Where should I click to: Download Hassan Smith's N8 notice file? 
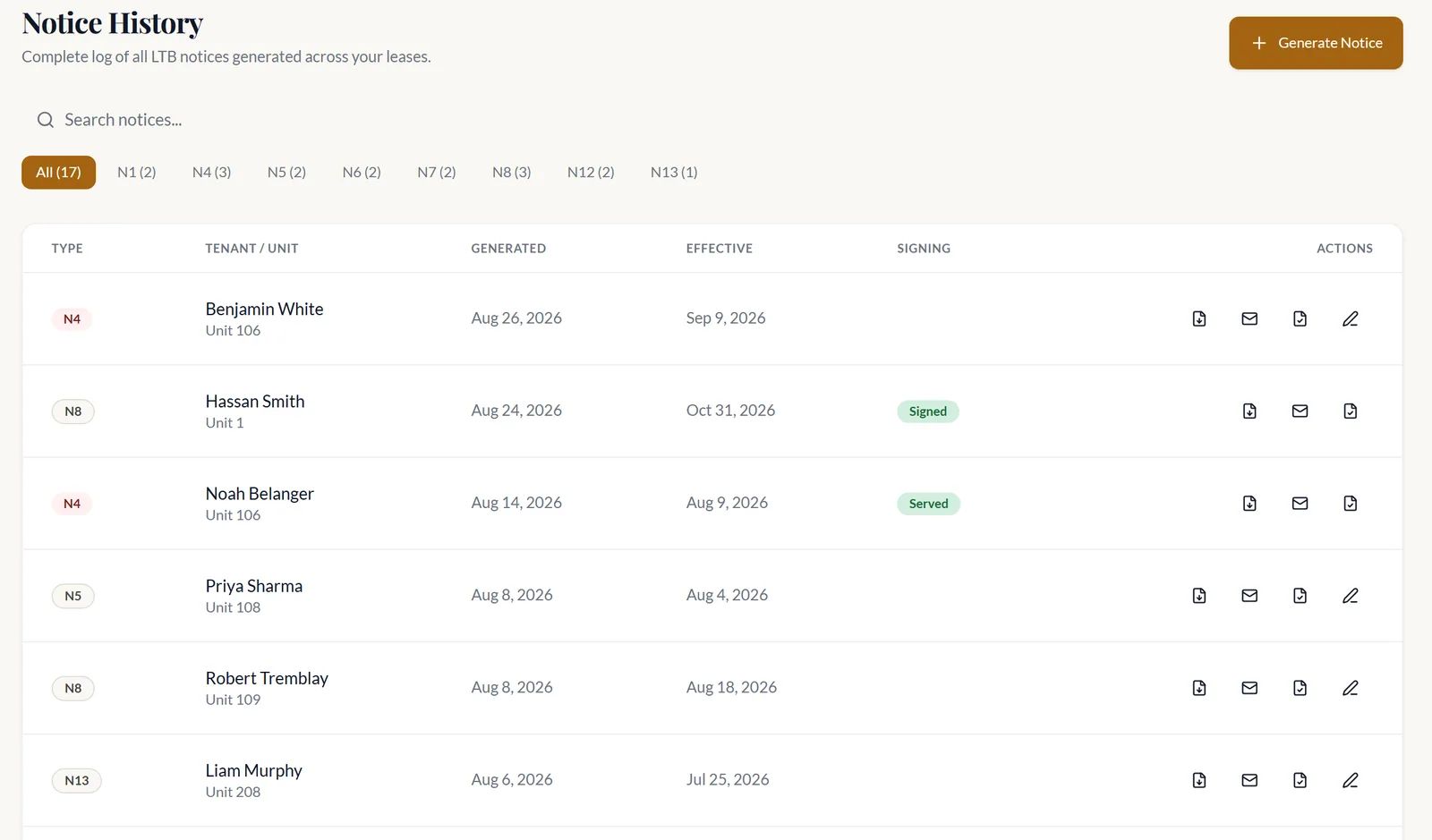(x=1249, y=411)
